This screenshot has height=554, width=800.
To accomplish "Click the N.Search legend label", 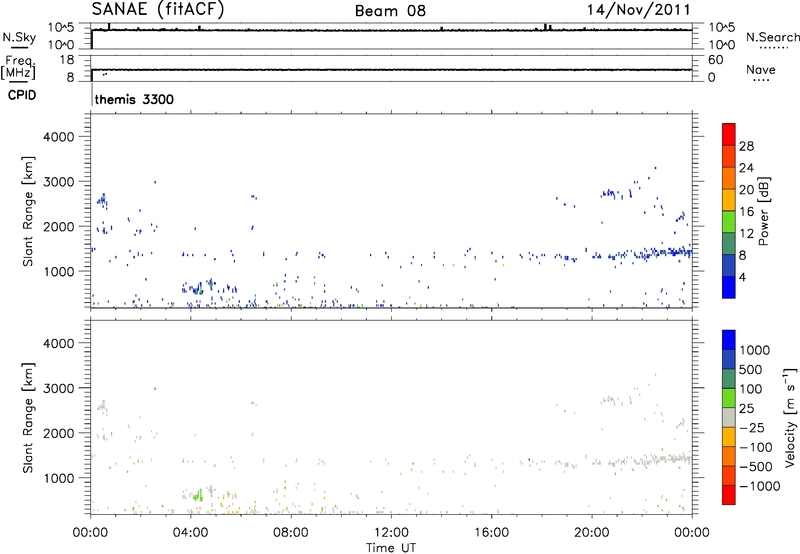I will click(x=772, y=37).
